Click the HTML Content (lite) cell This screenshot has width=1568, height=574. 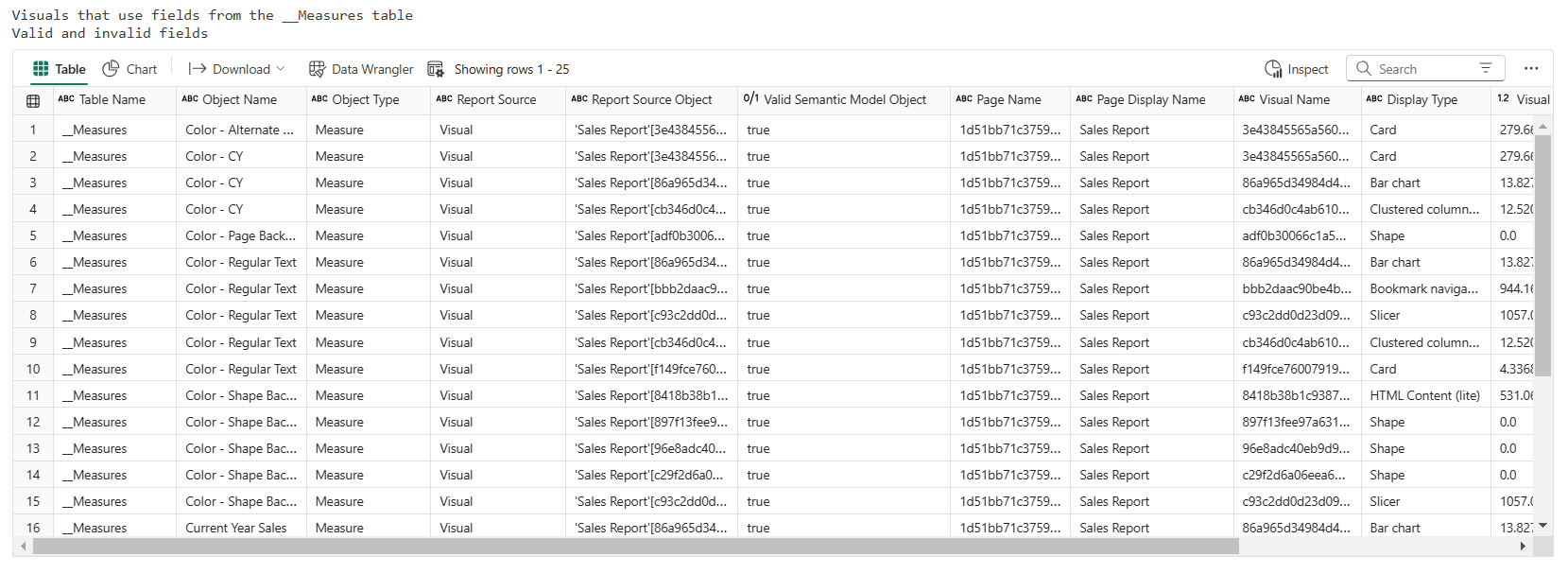click(x=1424, y=395)
